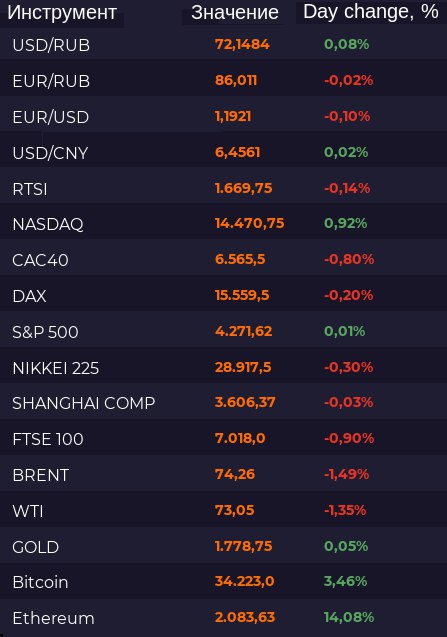447x637 pixels.
Task: Click the RTSI index name
Action: 30,189
